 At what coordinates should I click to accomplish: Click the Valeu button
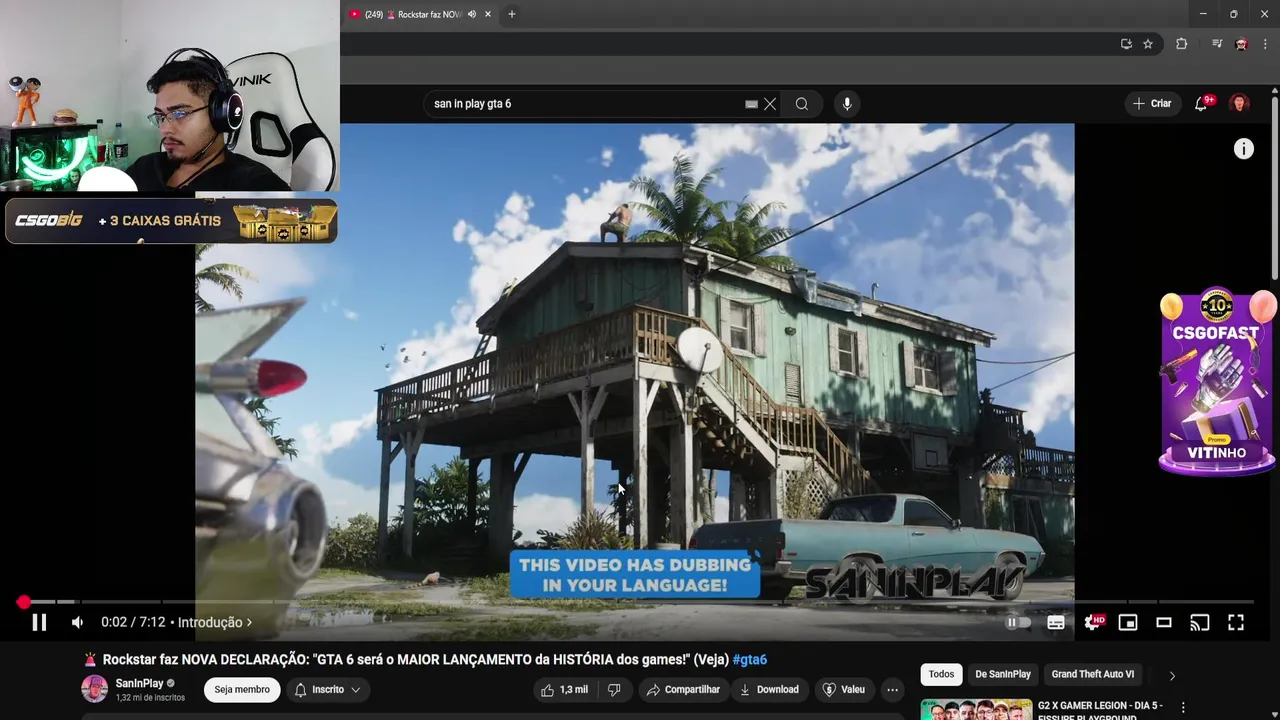pyautogui.click(x=843, y=689)
